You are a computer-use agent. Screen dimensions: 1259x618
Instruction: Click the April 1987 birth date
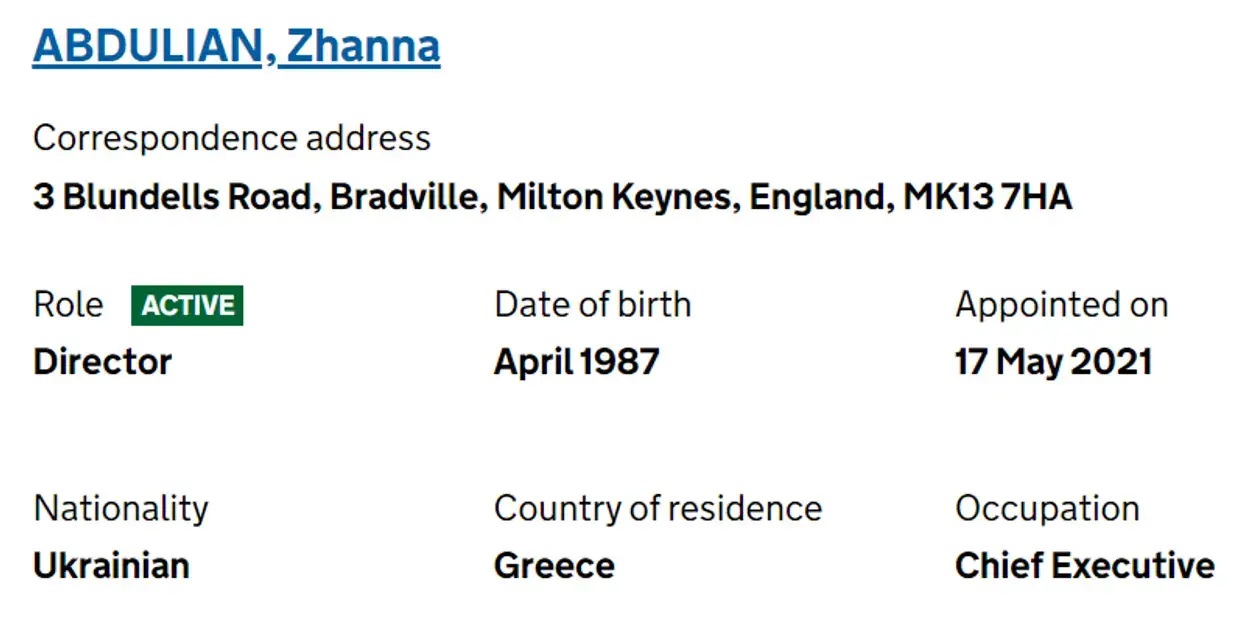[x=576, y=362]
